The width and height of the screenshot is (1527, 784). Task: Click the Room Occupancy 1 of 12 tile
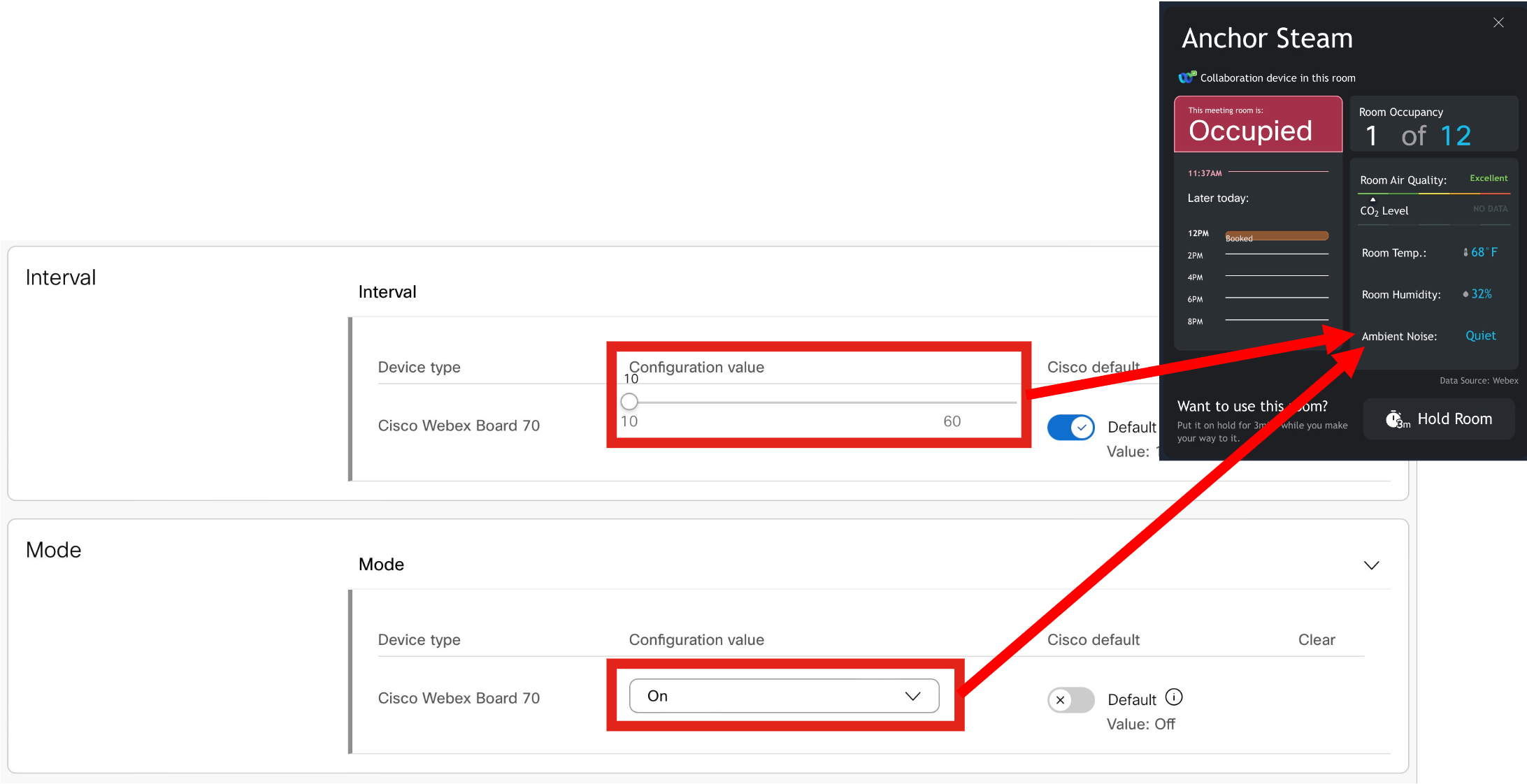tap(1433, 126)
